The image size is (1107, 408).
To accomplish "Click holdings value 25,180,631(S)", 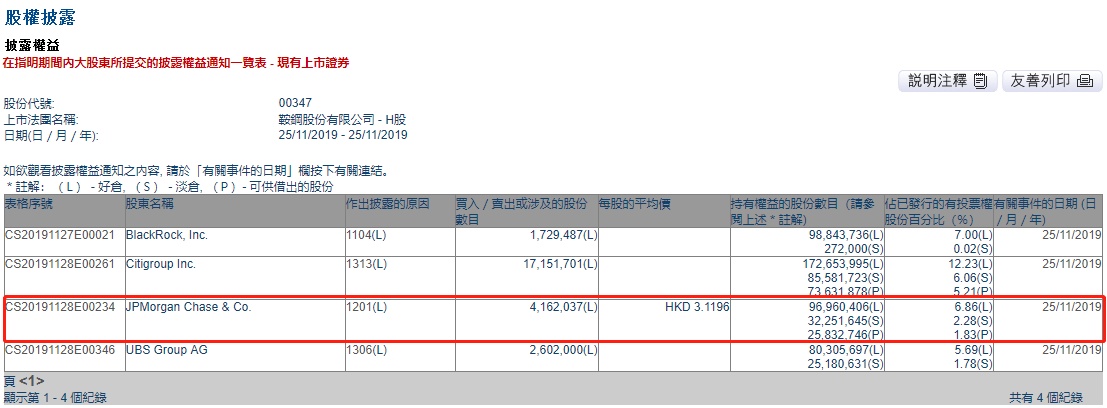I will coord(845,363).
